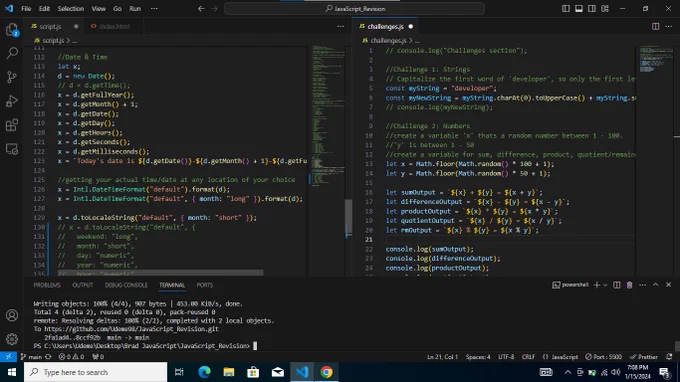The image size is (680, 382).
Task: Open Run and Debug view icon
Action: pyautogui.click(x=12, y=101)
